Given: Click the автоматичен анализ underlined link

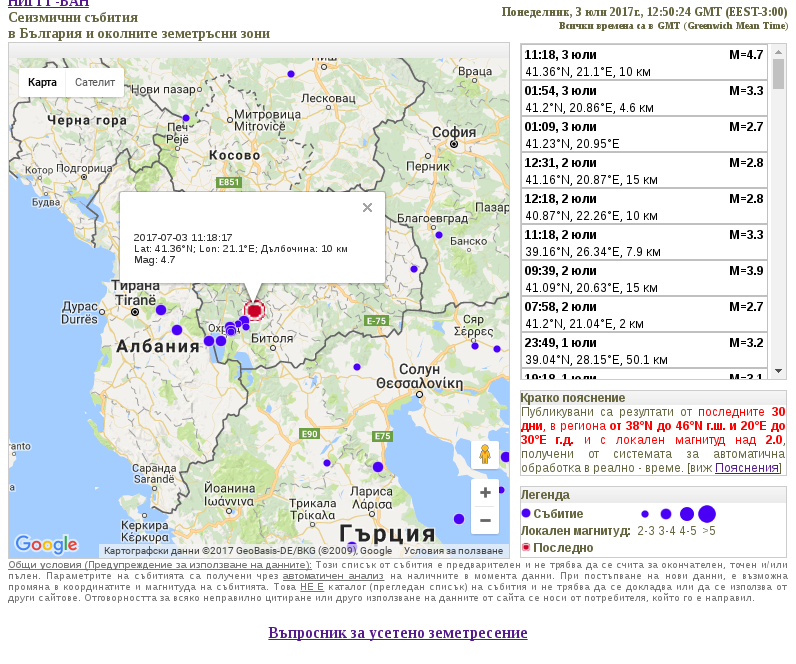Looking at the screenshot, I should [x=333, y=576].
